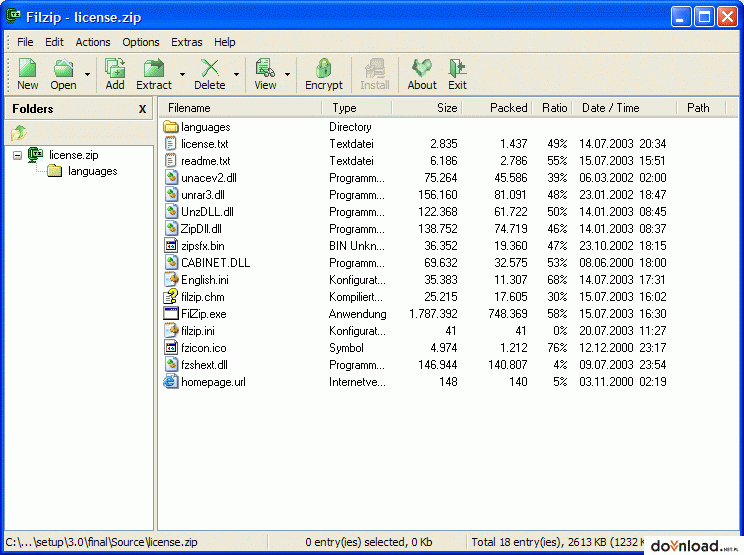The height and width of the screenshot is (555, 744).
Task: Select the CABINET.DLL file name
Action: [x=215, y=263]
